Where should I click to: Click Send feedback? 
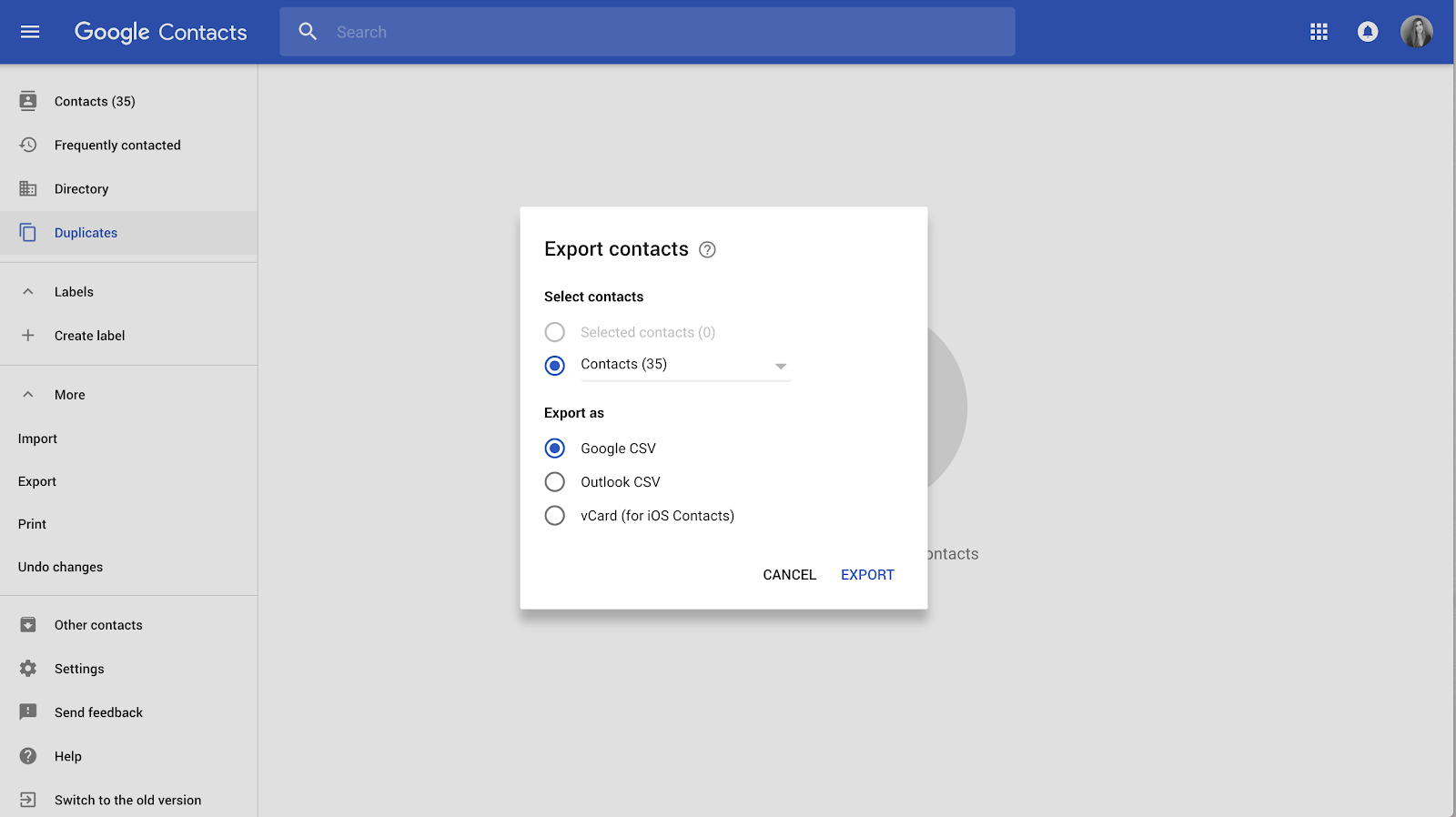click(x=128, y=712)
